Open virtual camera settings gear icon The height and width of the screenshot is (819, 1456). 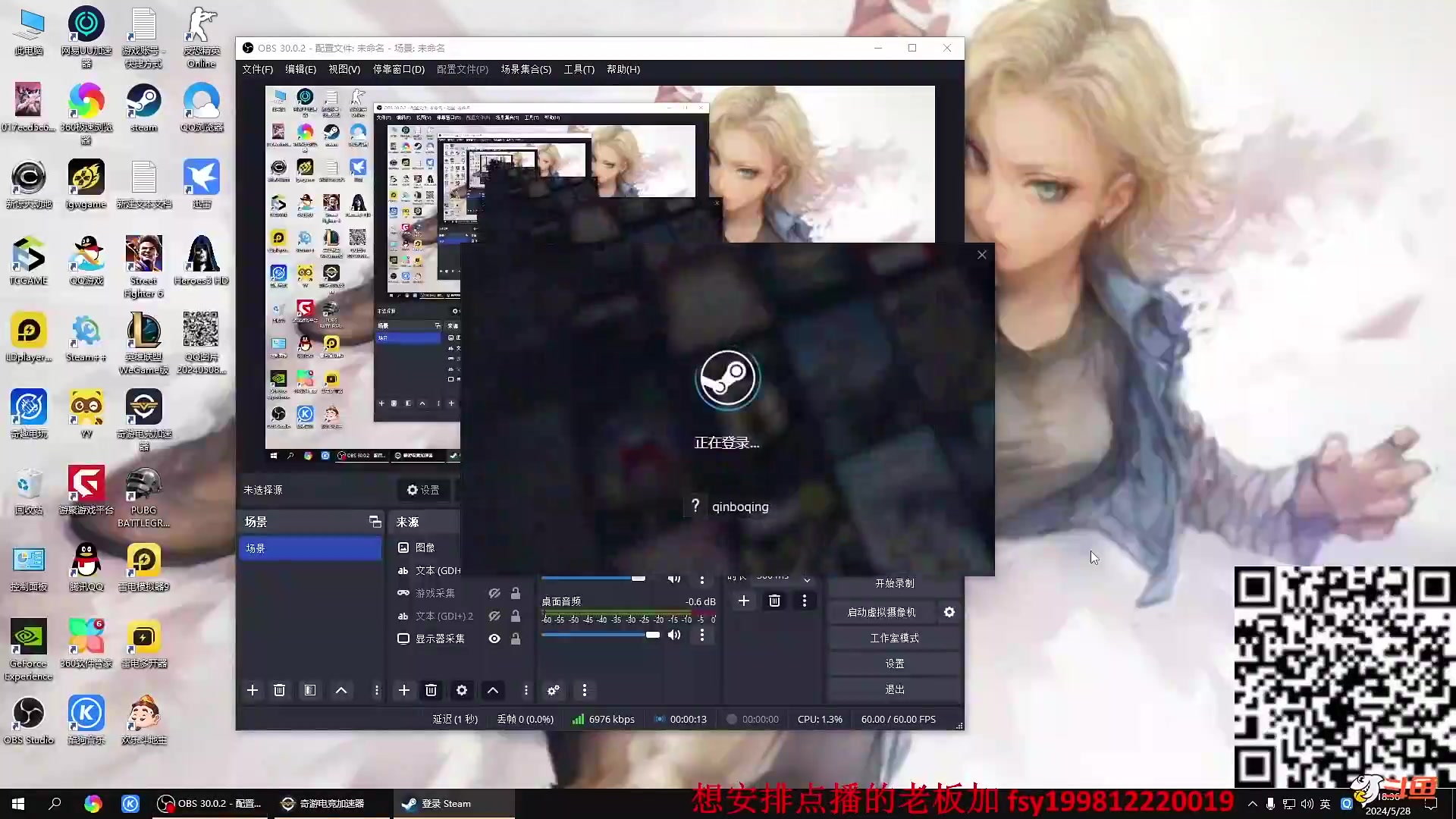pyautogui.click(x=949, y=612)
